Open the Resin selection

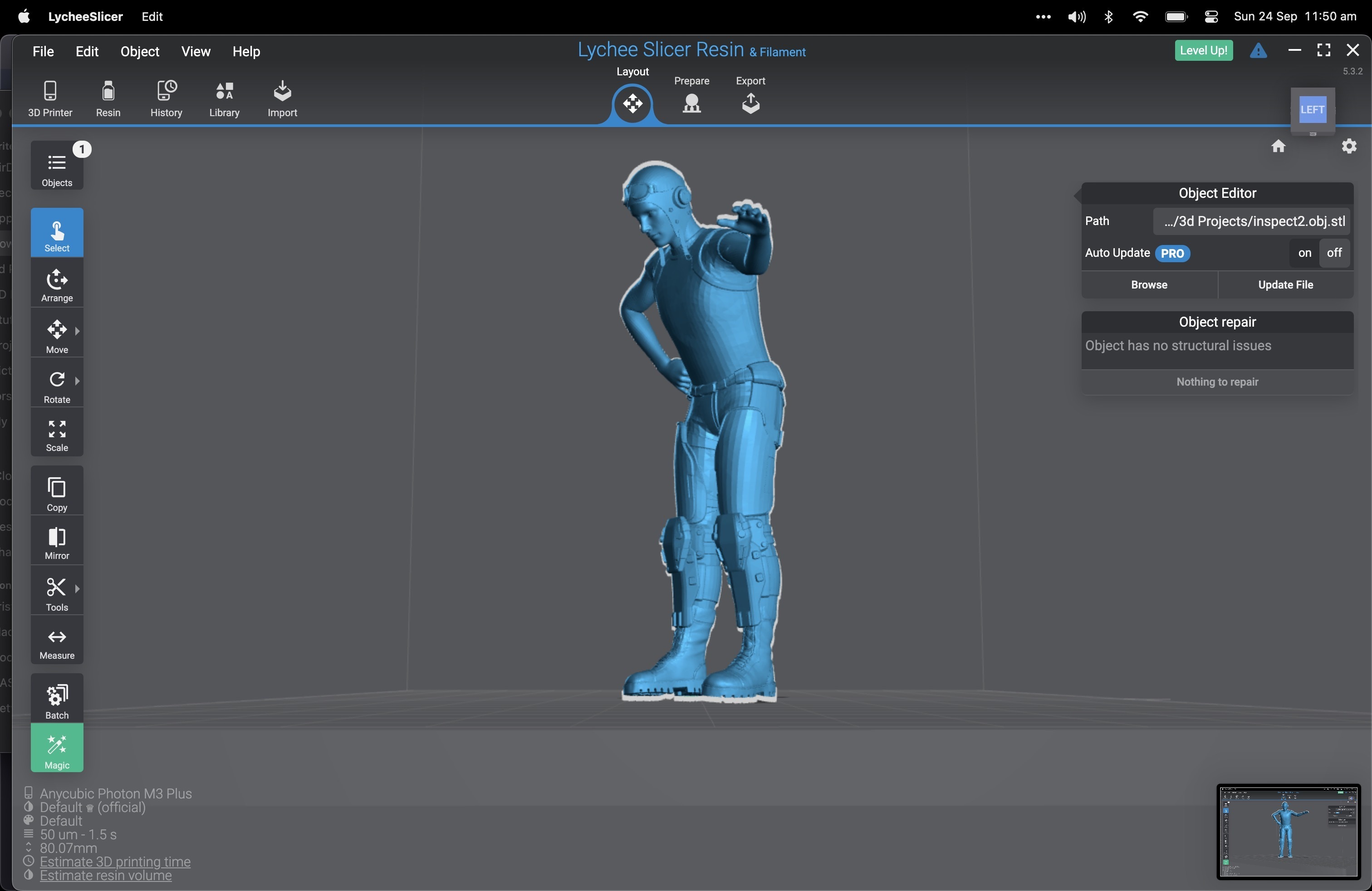108,99
